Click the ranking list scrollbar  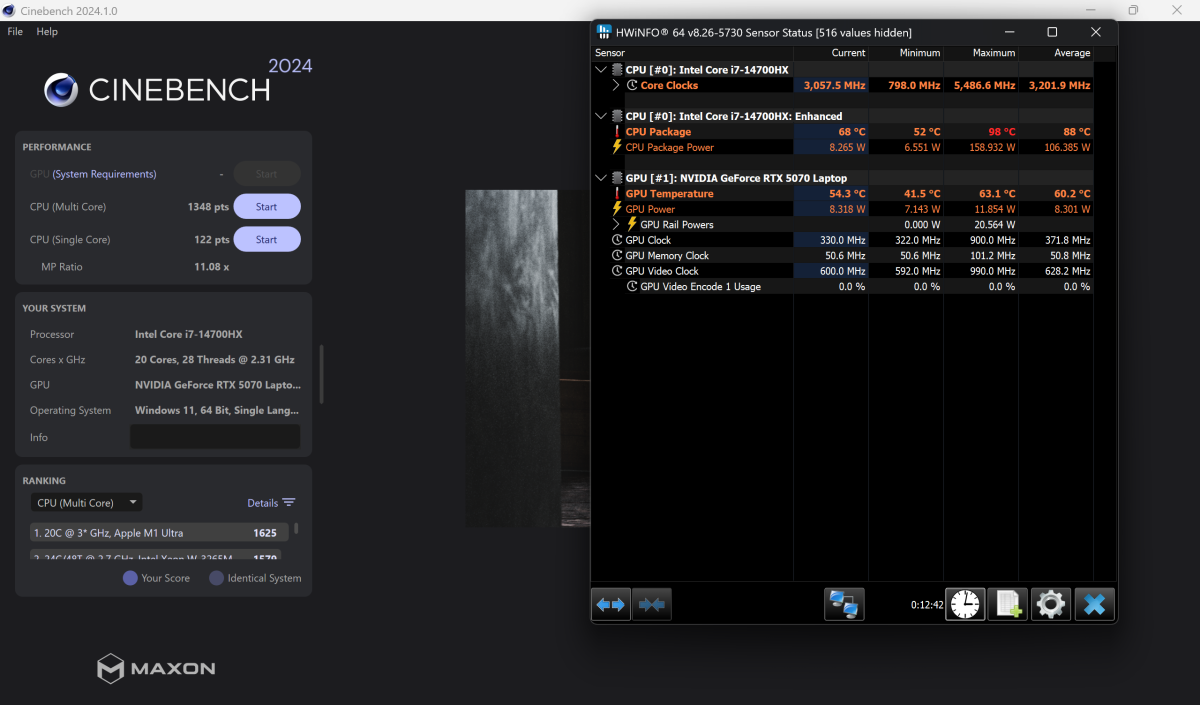point(295,528)
